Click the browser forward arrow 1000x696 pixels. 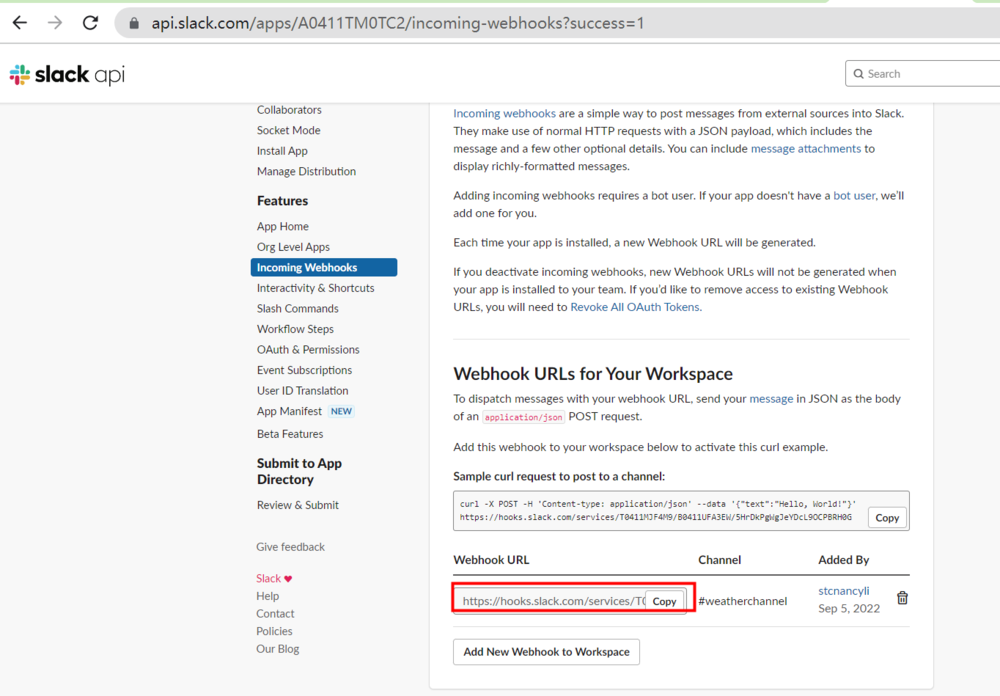[x=54, y=22]
